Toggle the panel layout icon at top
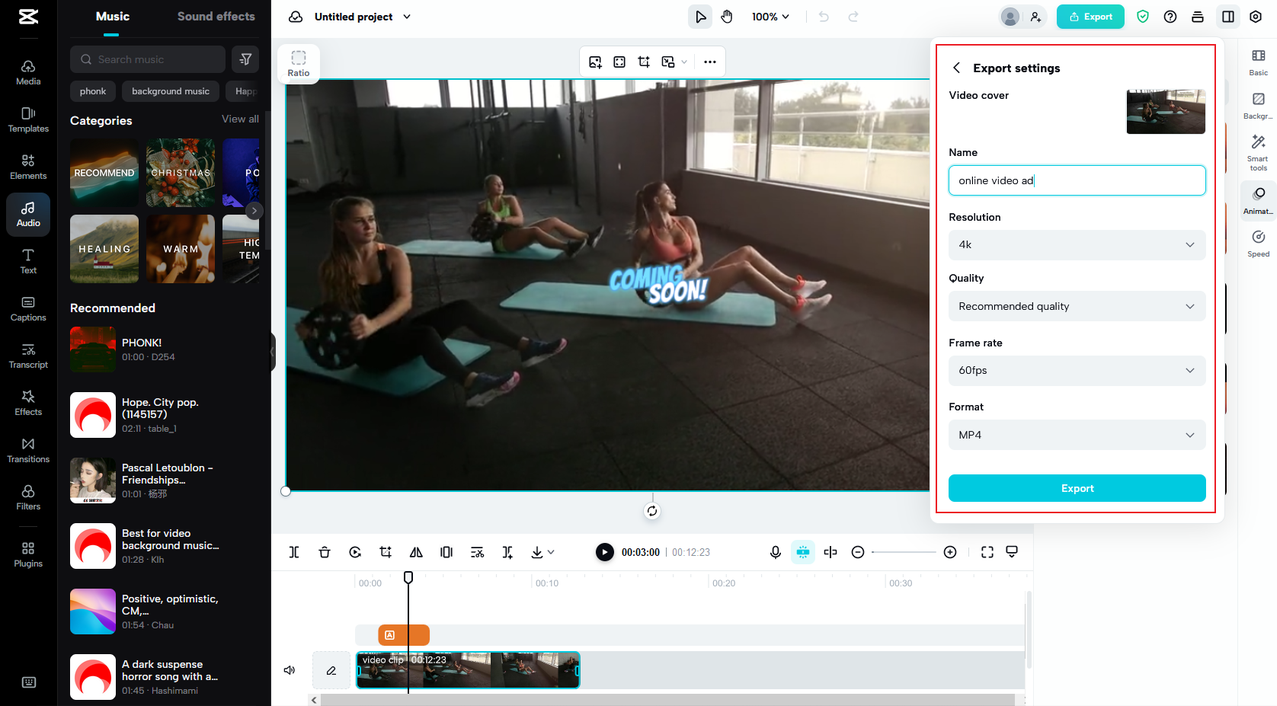The image size is (1277, 706). click(1228, 16)
